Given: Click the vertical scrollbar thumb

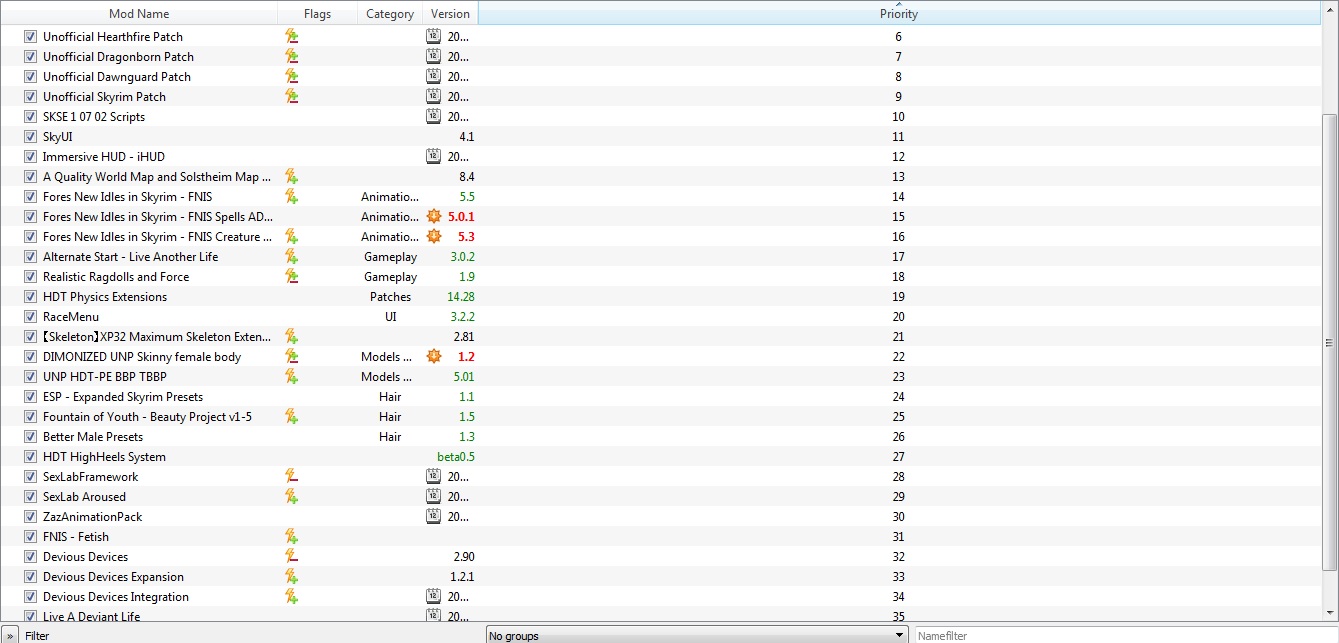Looking at the screenshot, I should (x=1329, y=342).
